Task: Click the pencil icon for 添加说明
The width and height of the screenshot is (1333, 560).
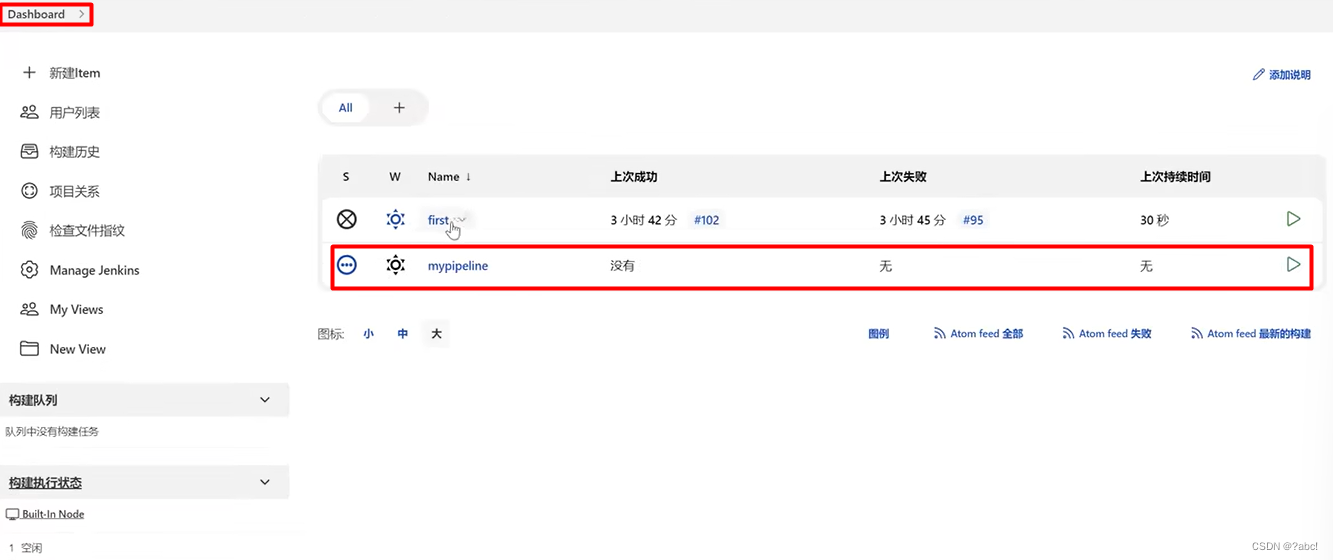Action: click(x=1258, y=75)
